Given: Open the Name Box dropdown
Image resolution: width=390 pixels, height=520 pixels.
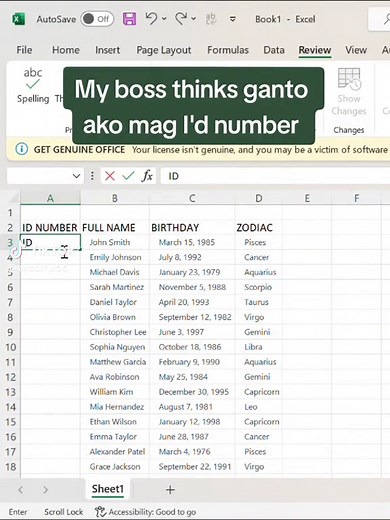Looking at the screenshot, I should [77, 176].
